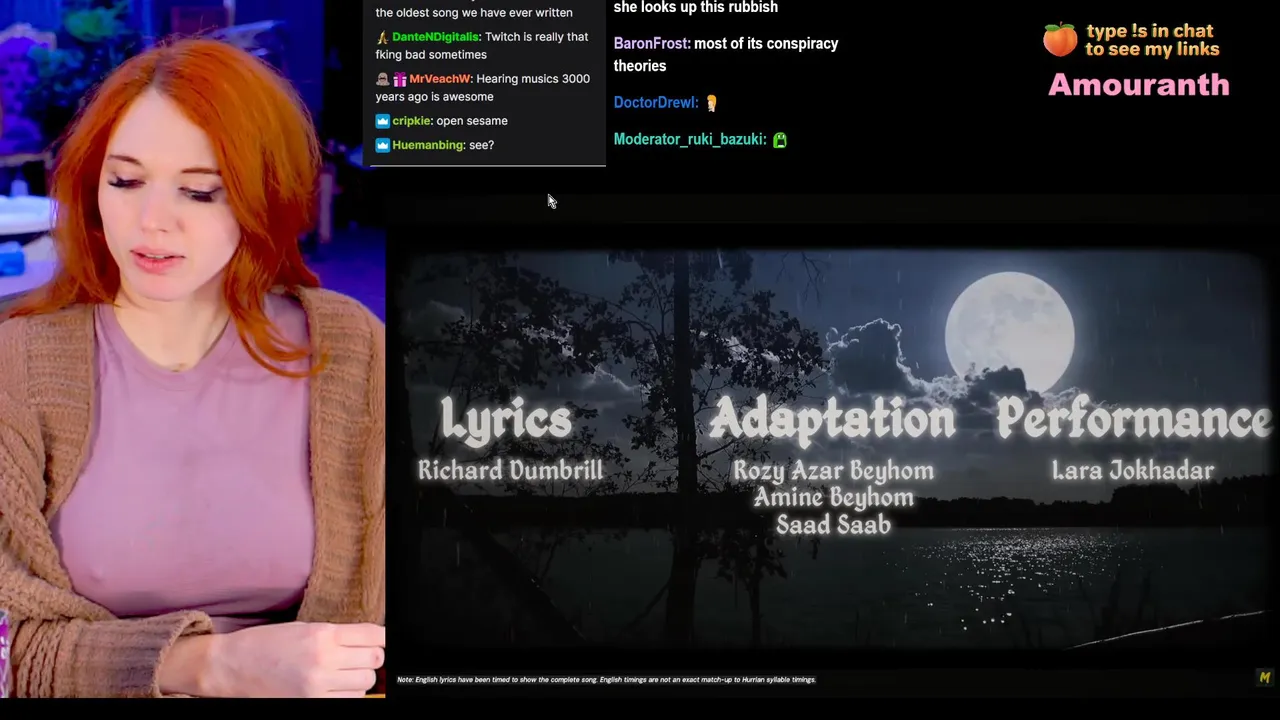Click the English lyrics note under video
Image resolution: width=1280 pixels, height=720 pixels.
point(606,680)
